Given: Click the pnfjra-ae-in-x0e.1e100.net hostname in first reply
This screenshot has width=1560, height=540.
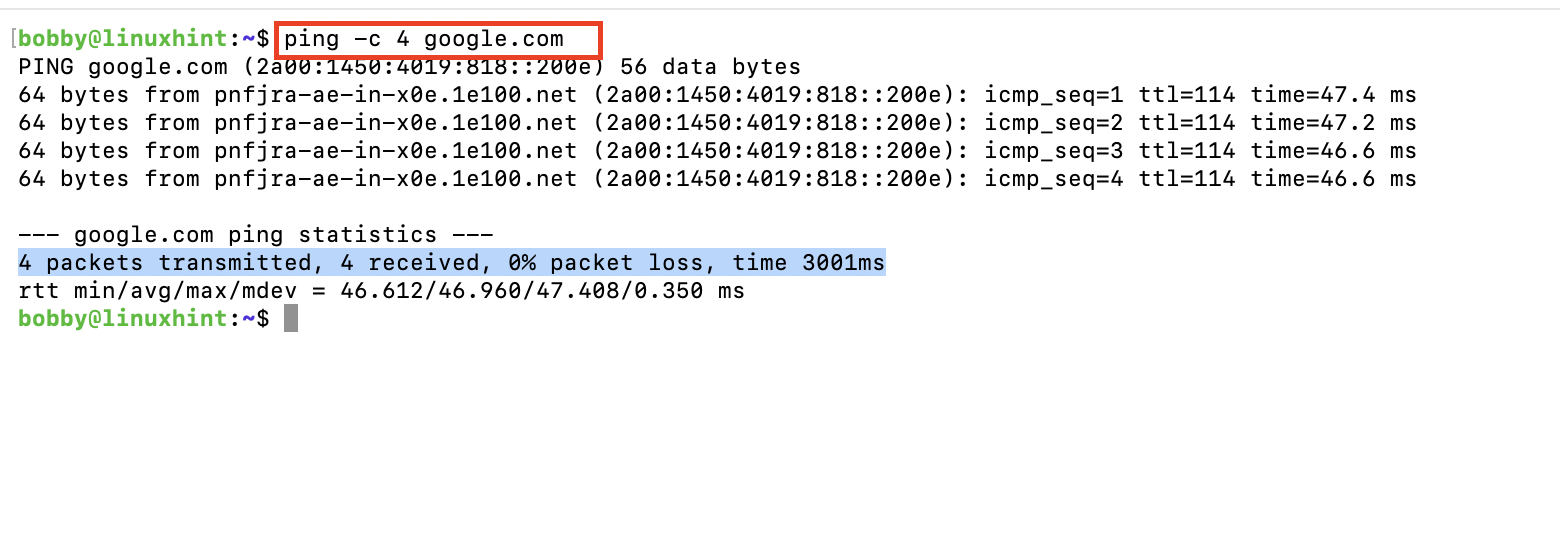Looking at the screenshot, I should coord(396,96).
